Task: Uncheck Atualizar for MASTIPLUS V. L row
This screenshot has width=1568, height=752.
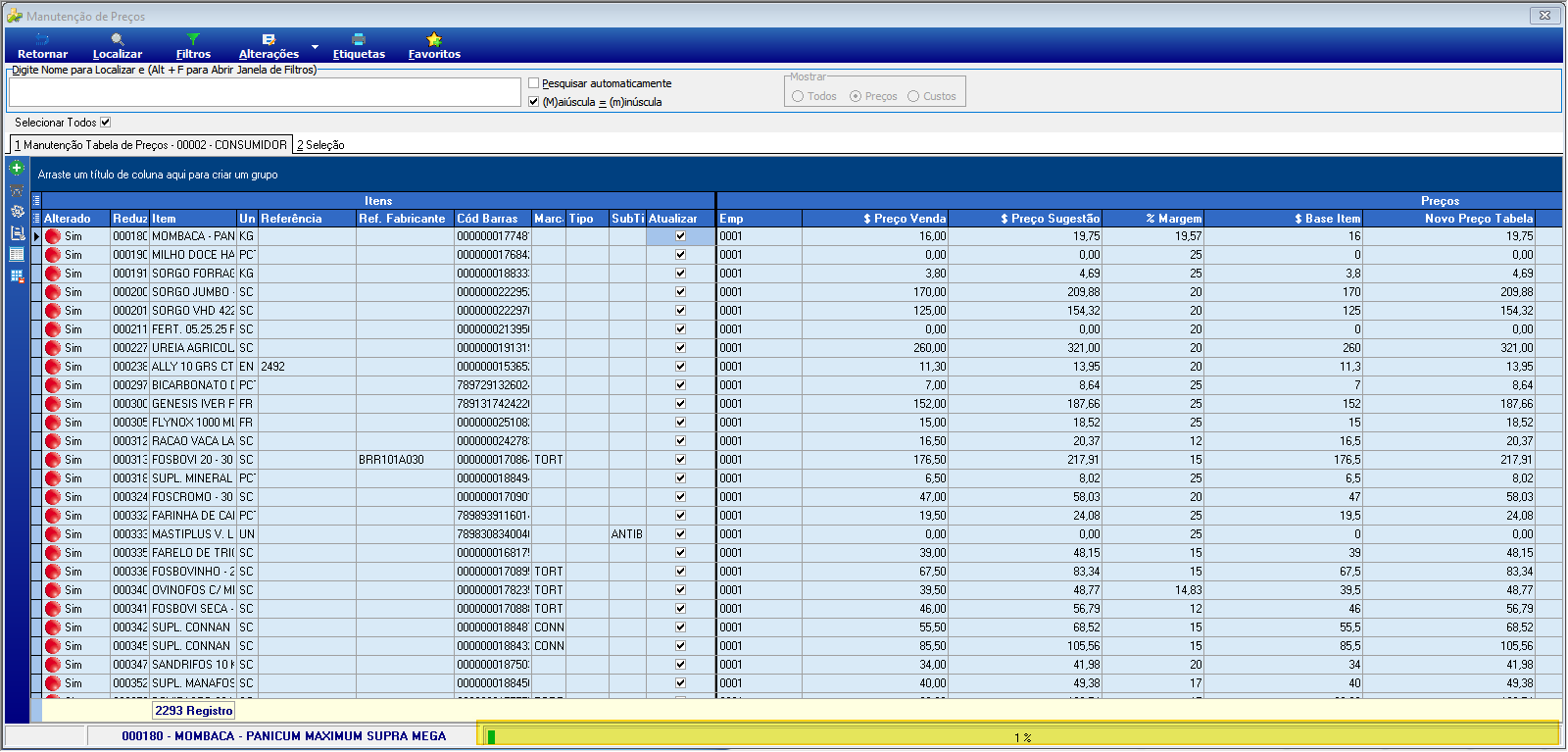Action: point(680,534)
